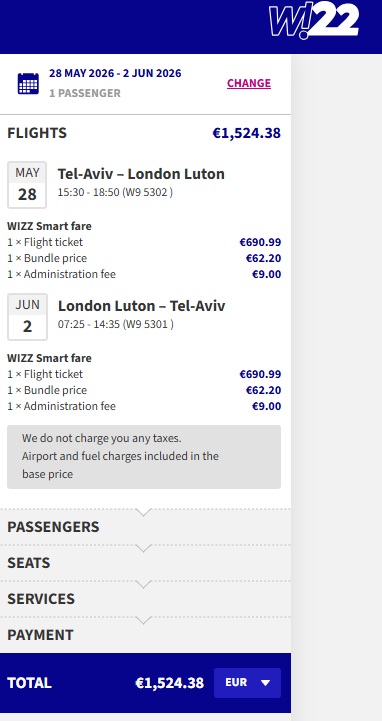Click the chevron above PASSENGERS

(144, 512)
